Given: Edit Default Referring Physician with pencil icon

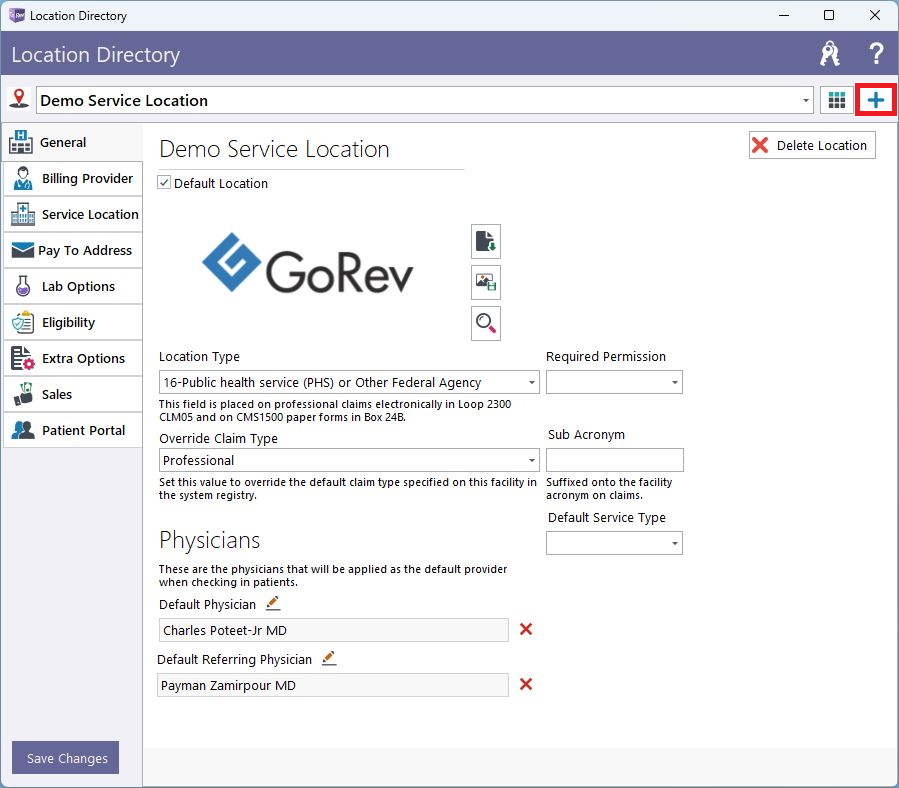Looking at the screenshot, I should tap(329, 658).
